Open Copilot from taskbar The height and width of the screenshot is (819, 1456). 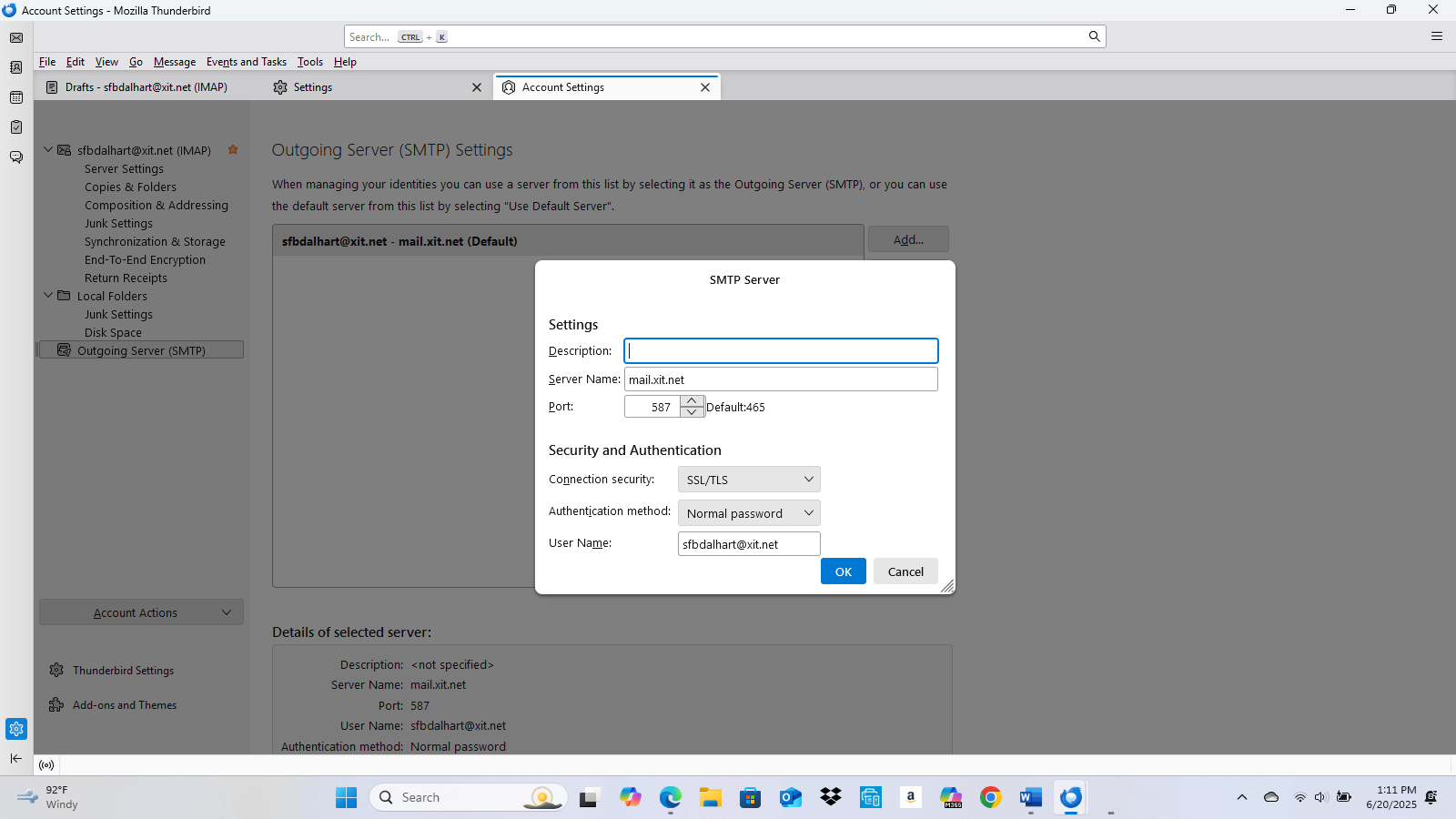click(631, 798)
